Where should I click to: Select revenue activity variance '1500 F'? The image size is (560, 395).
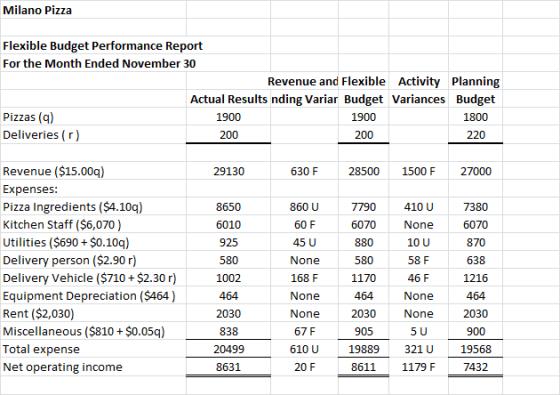point(419,171)
